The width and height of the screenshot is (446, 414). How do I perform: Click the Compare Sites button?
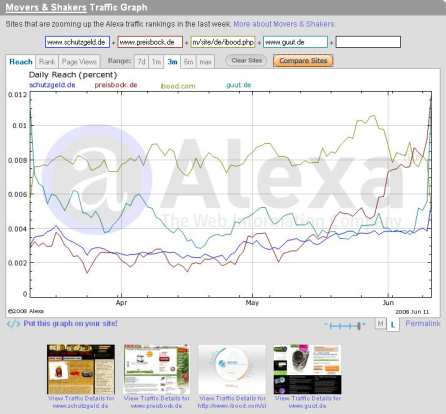pyautogui.click(x=303, y=61)
